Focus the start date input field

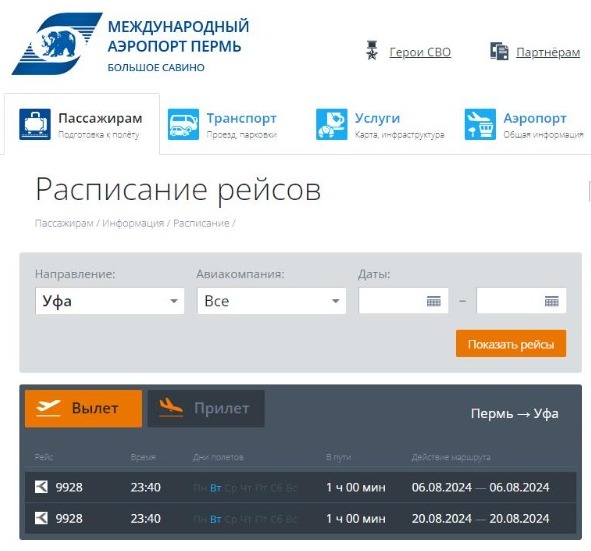tap(403, 301)
